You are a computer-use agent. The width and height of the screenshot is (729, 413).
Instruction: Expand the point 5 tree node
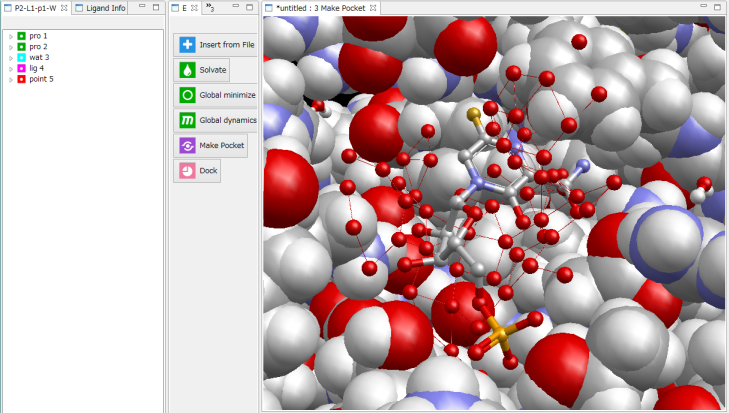(11, 80)
